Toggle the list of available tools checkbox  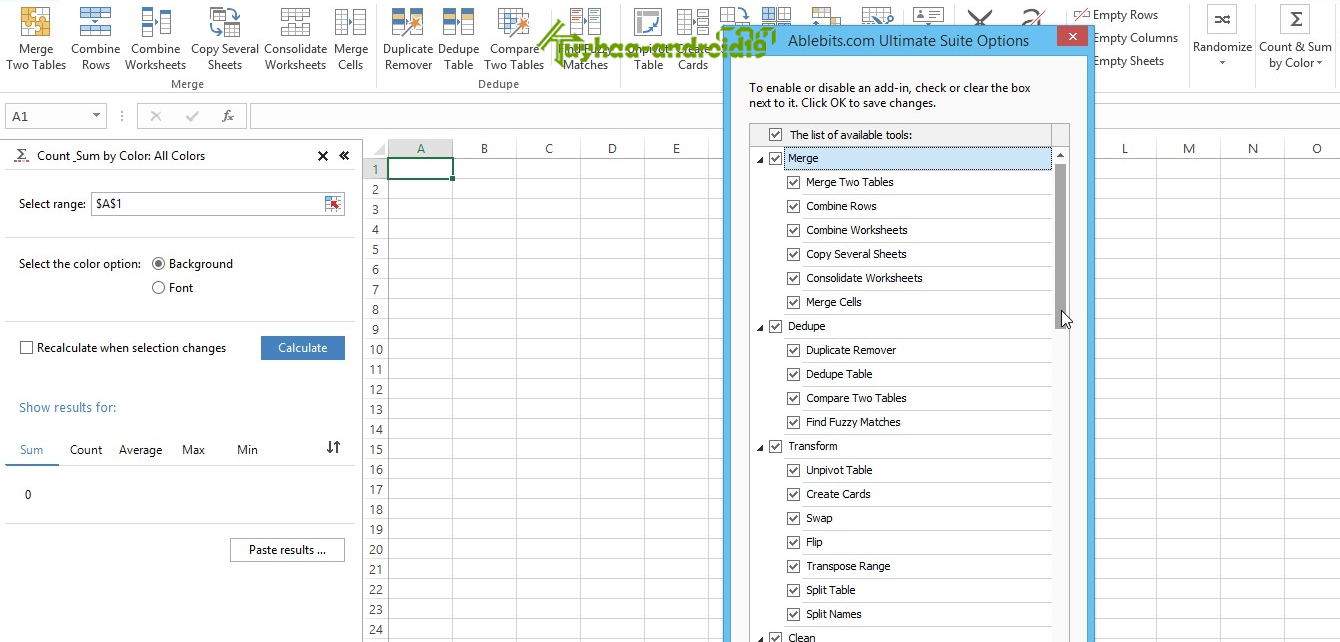point(776,135)
